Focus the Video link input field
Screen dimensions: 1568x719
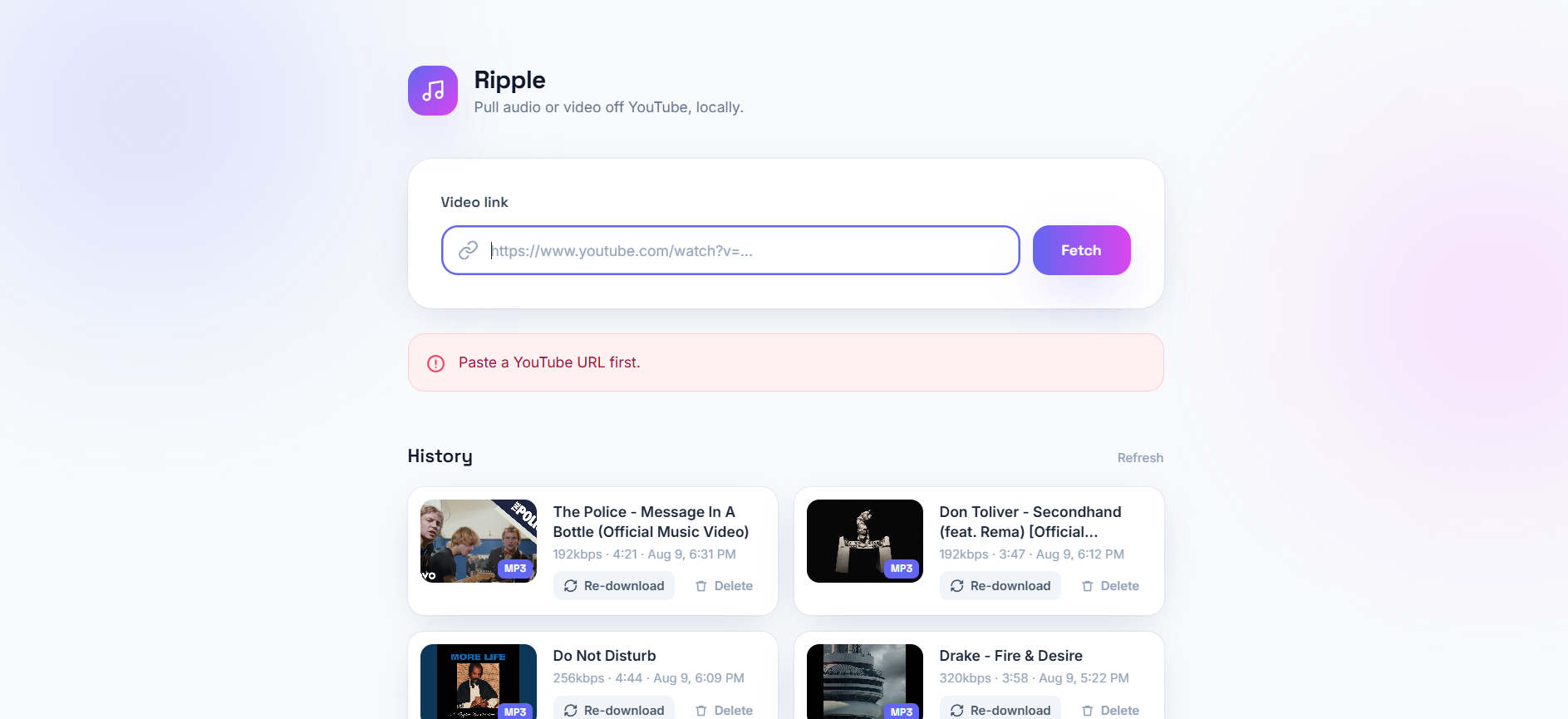click(730, 250)
